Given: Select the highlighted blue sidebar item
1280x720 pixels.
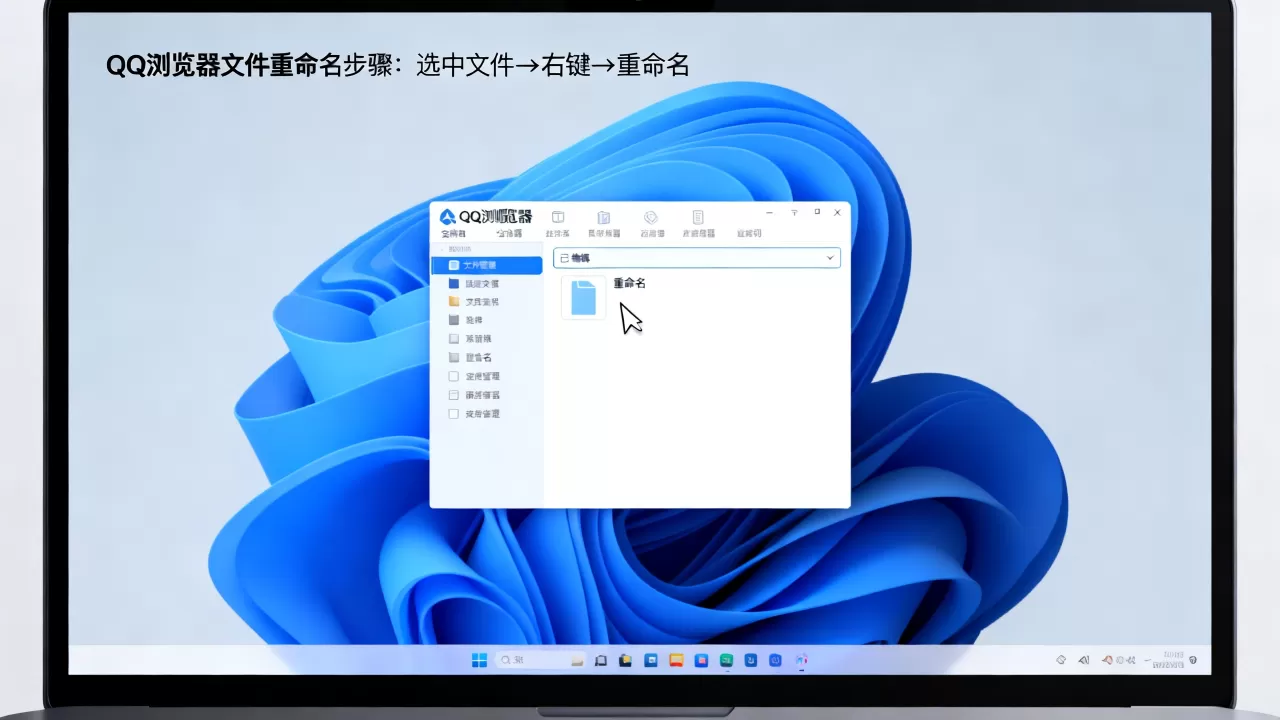Looking at the screenshot, I should click(486, 265).
